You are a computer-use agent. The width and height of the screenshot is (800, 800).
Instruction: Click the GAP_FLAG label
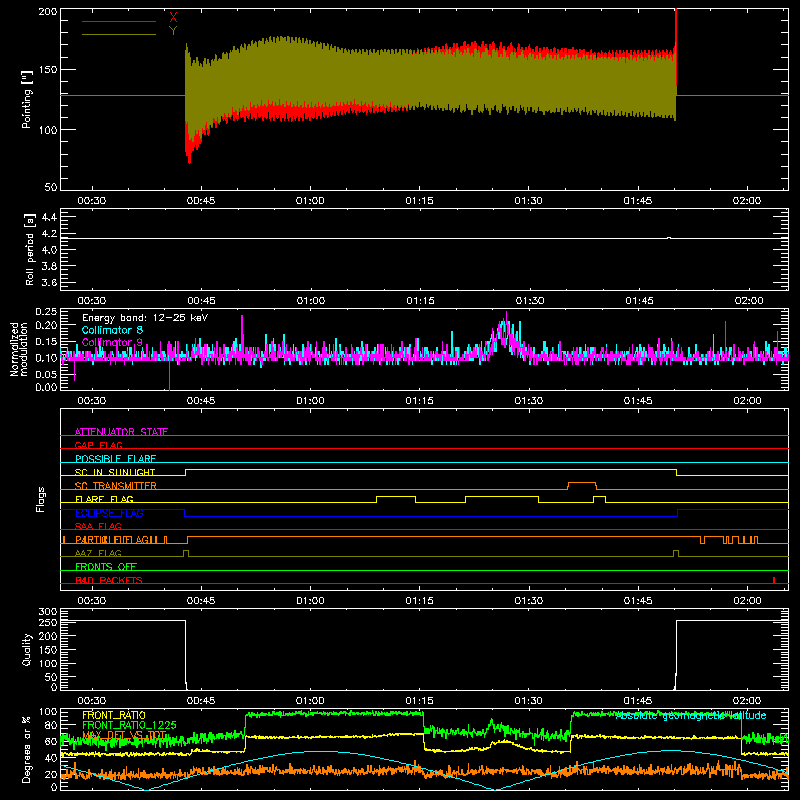coord(98,445)
